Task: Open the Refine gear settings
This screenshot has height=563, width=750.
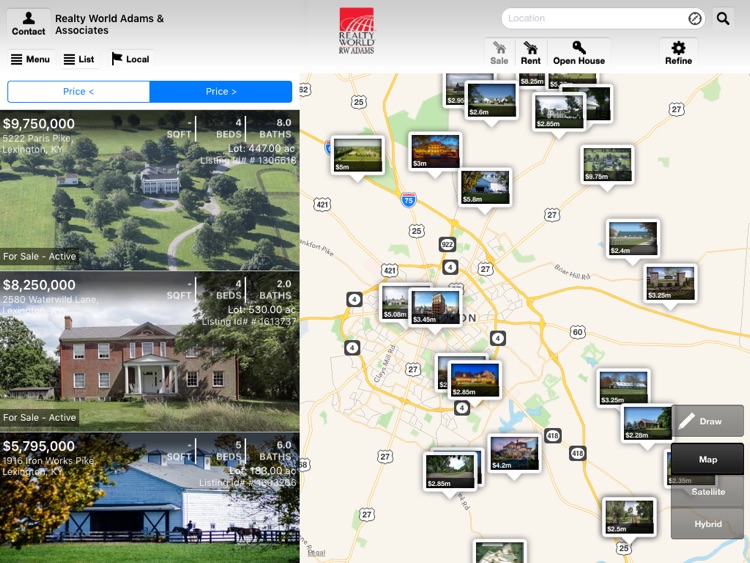Action: [x=678, y=53]
